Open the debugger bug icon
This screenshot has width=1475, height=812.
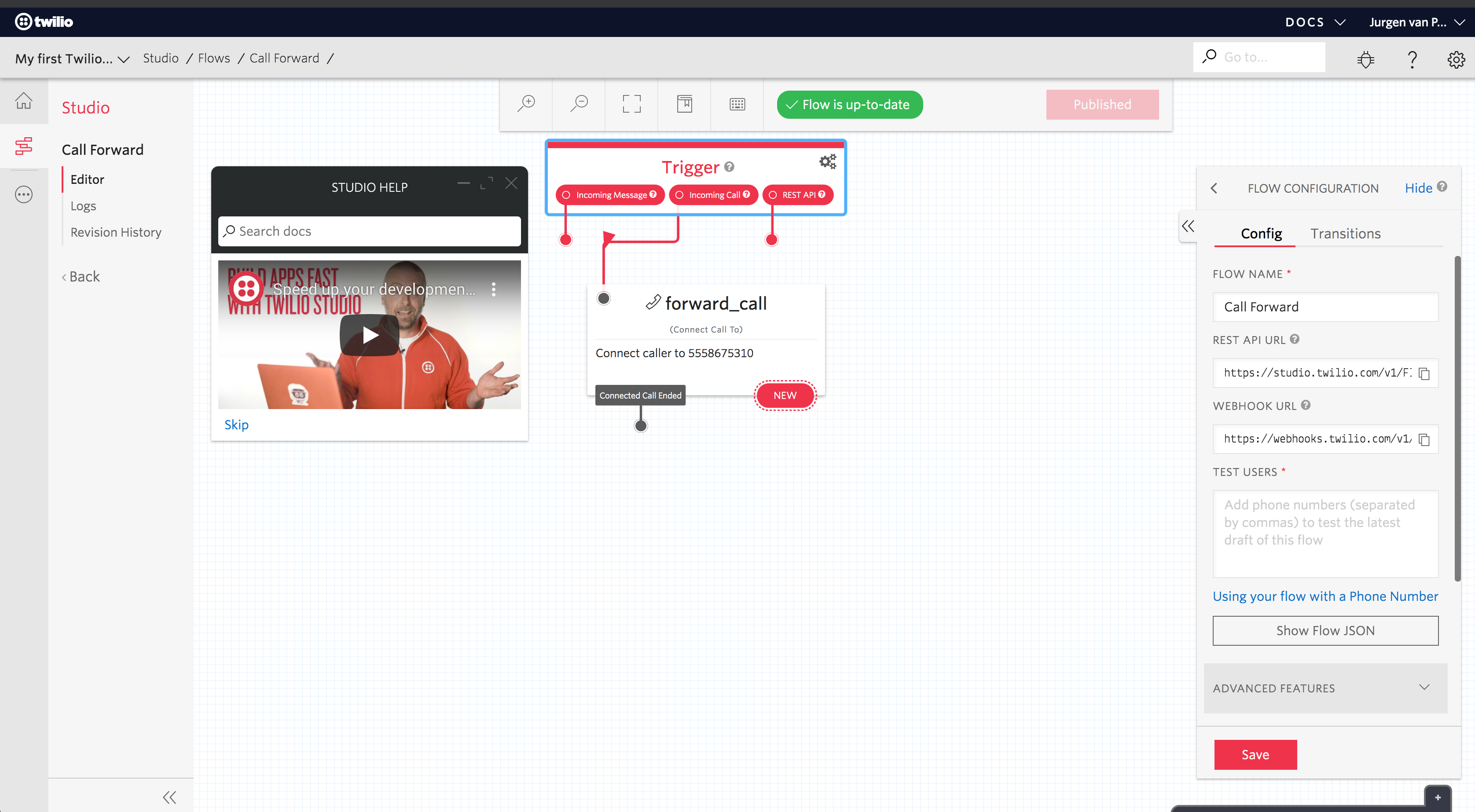coord(1365,59)
